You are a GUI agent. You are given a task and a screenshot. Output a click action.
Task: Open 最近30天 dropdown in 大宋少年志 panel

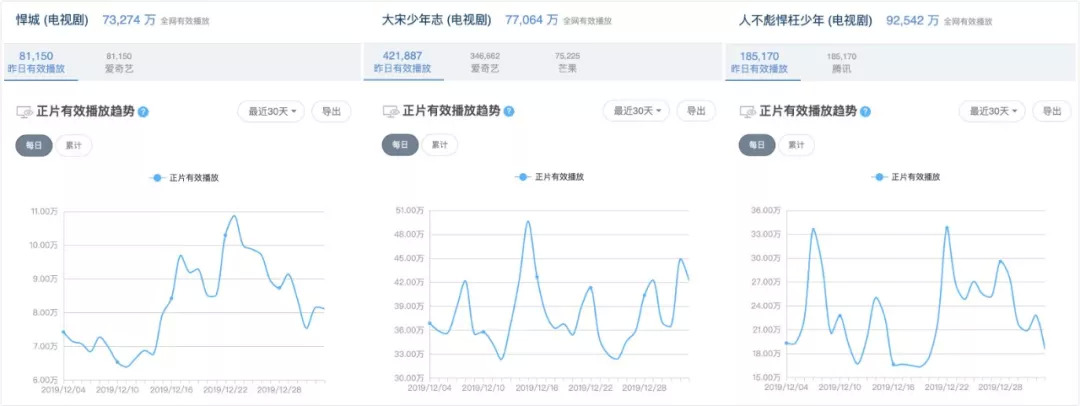tap(636, 111)
